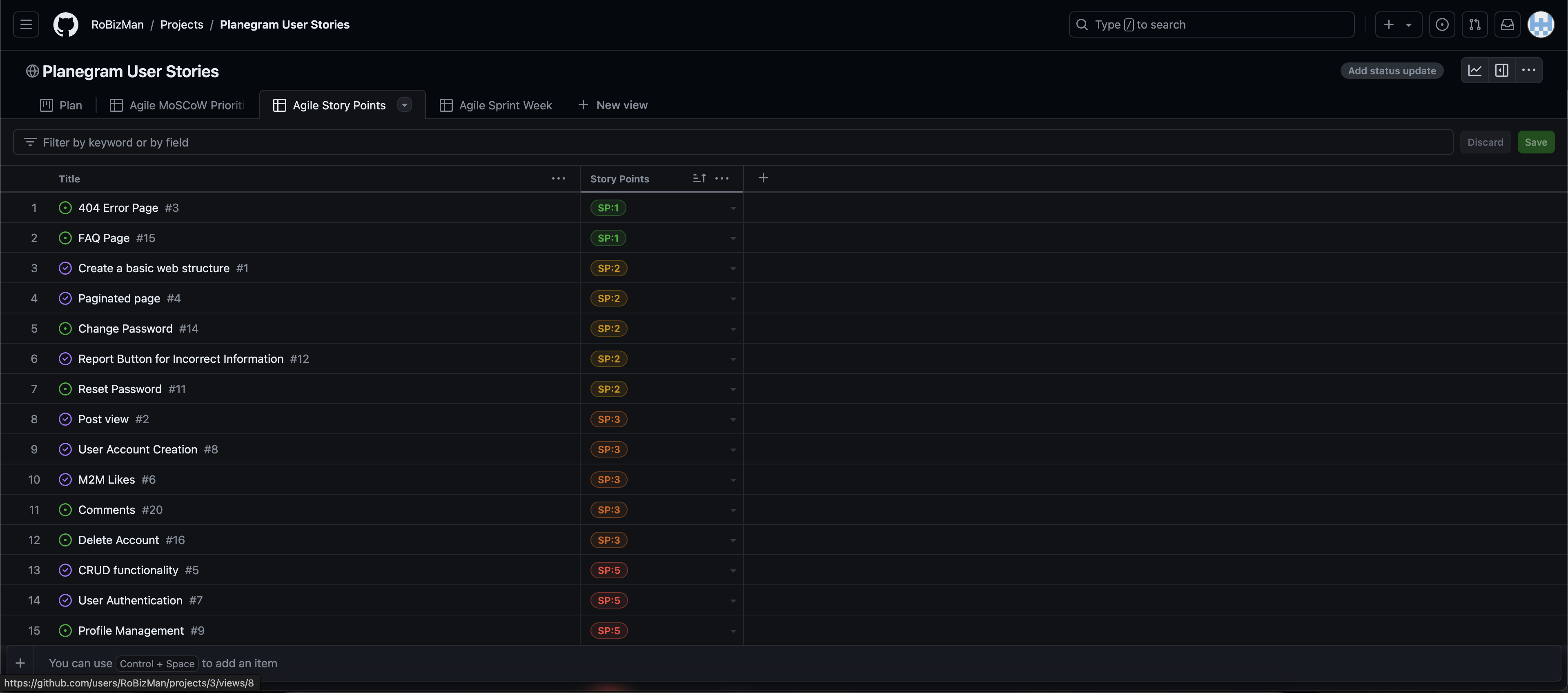Open the Title column options menu
The width and height of the screenshot is (1568, 693).
(558, 178)
